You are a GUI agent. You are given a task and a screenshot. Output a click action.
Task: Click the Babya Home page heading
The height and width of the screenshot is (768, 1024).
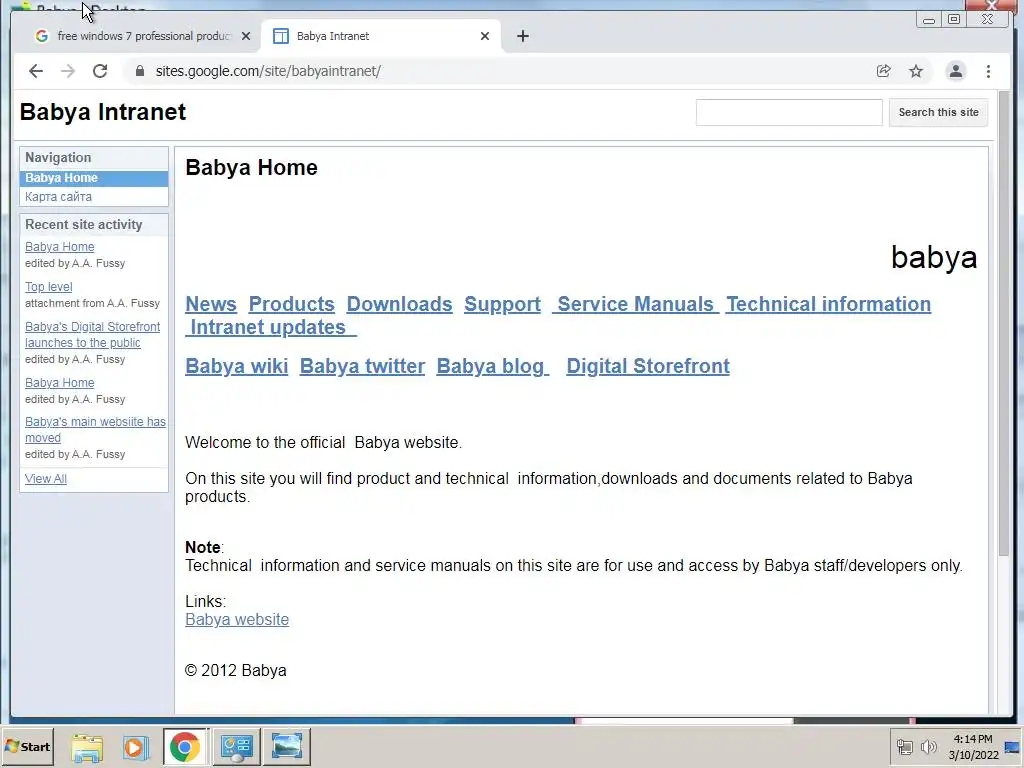[x=251, y=168]
